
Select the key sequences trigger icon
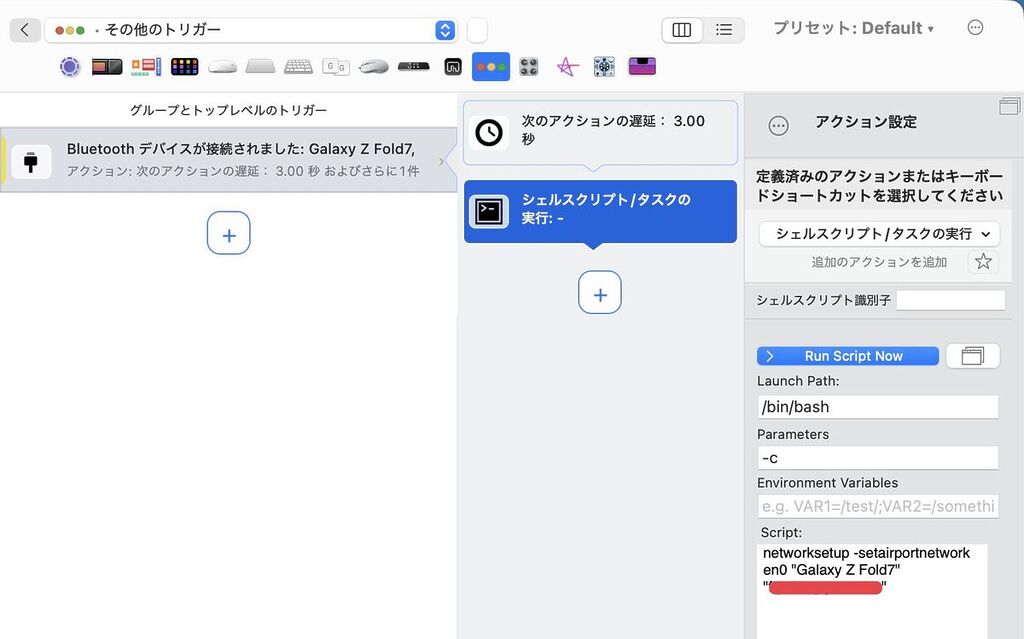pos(336,67)
